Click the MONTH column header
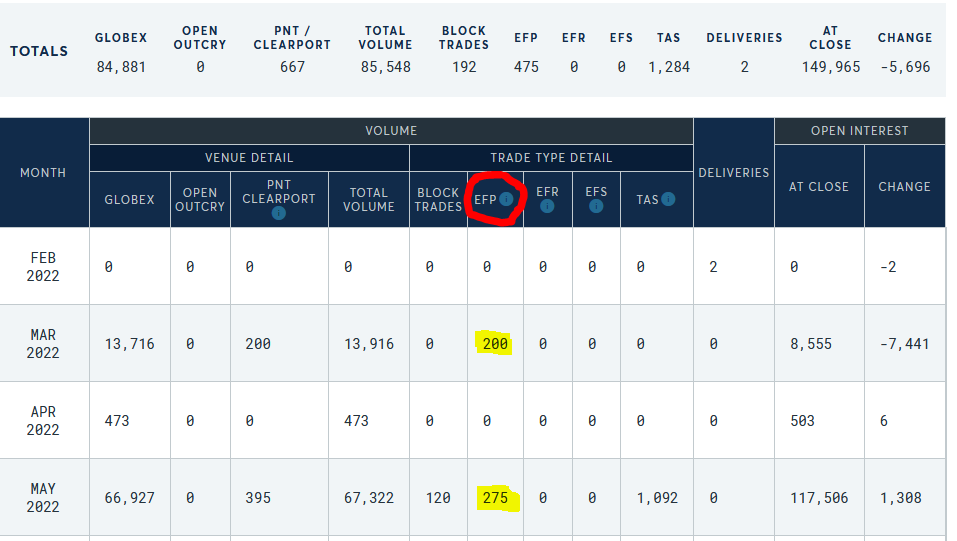Viewport: 957px width, 541px height. tap(43, 173)
